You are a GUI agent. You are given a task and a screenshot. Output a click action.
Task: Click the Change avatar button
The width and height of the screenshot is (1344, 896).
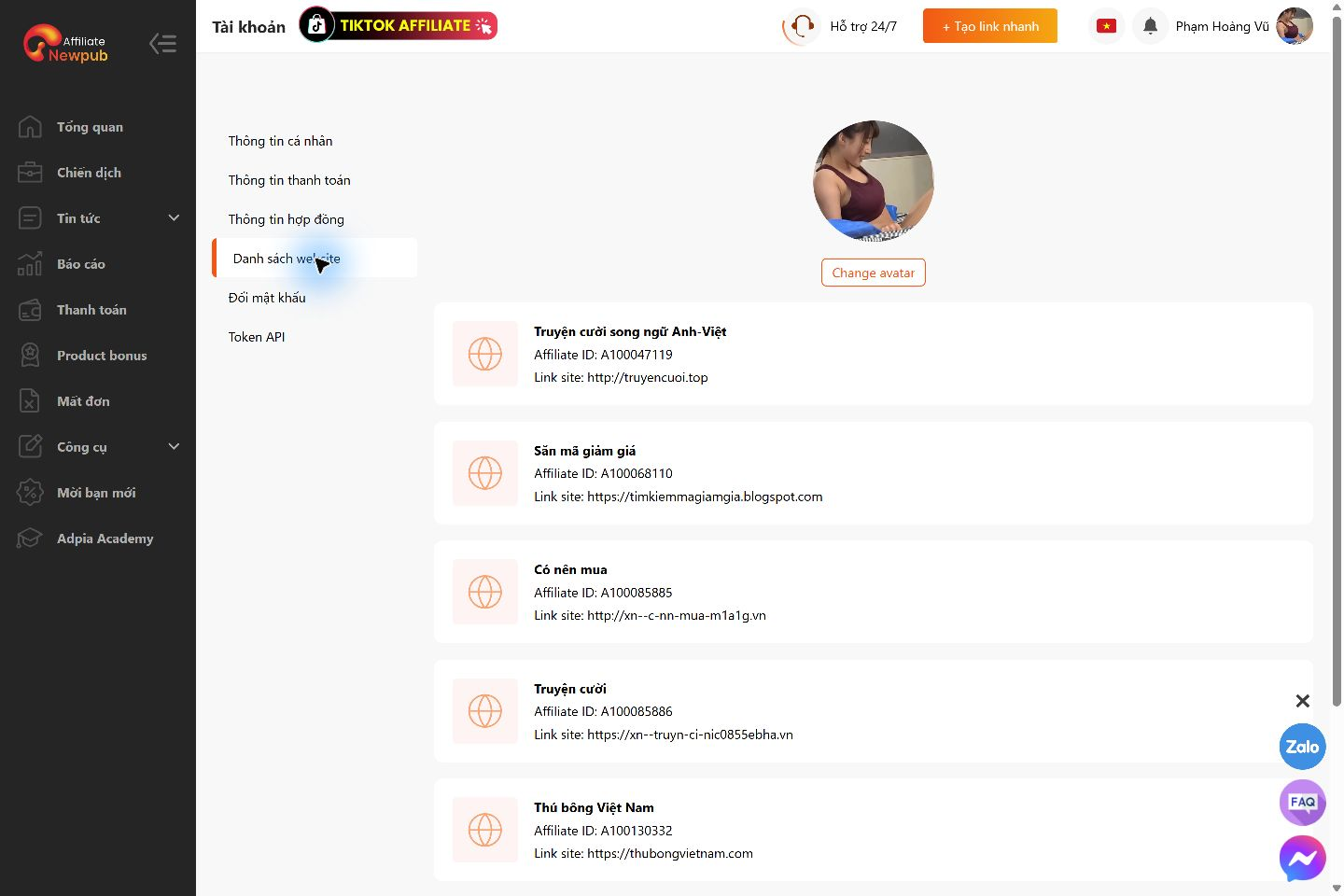[874, 273]
